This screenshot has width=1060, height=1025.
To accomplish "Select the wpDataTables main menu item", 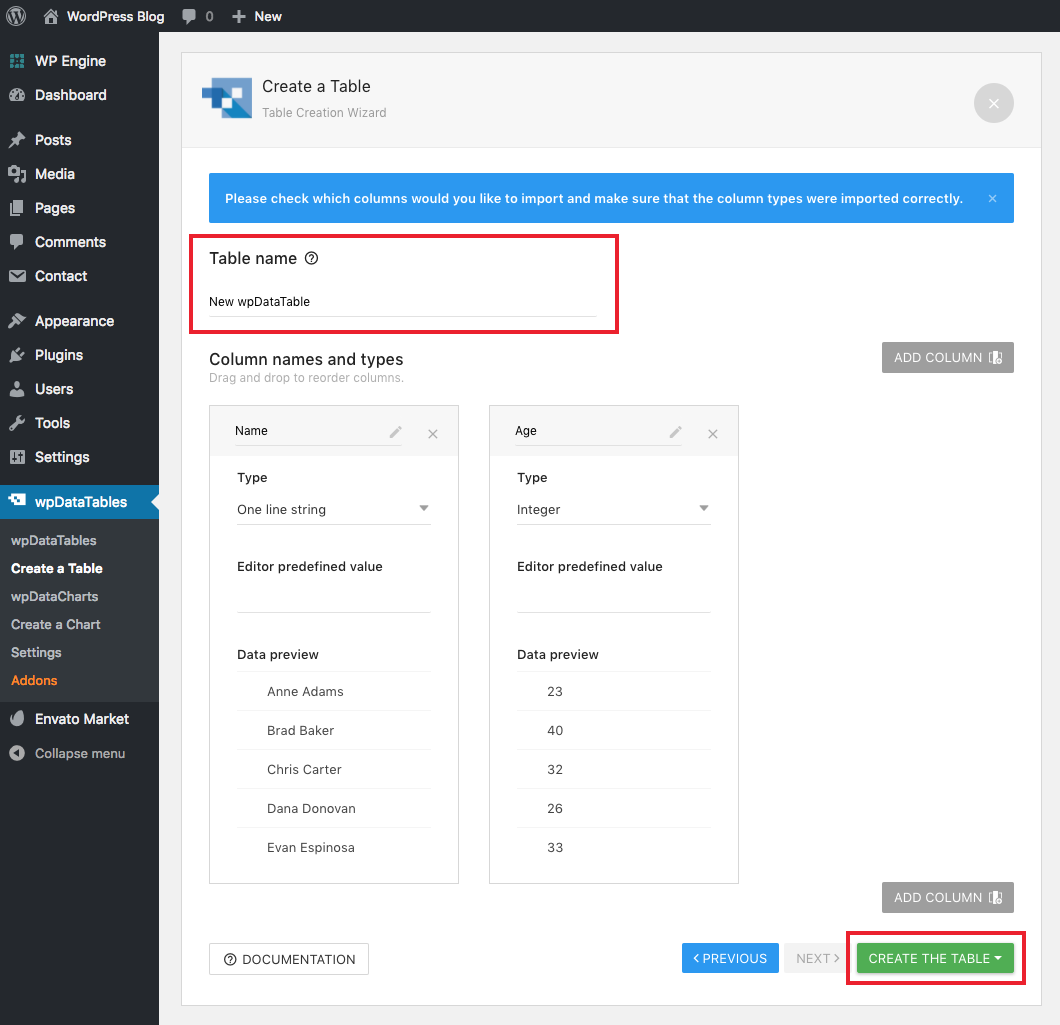I will [x=79, y=502].
